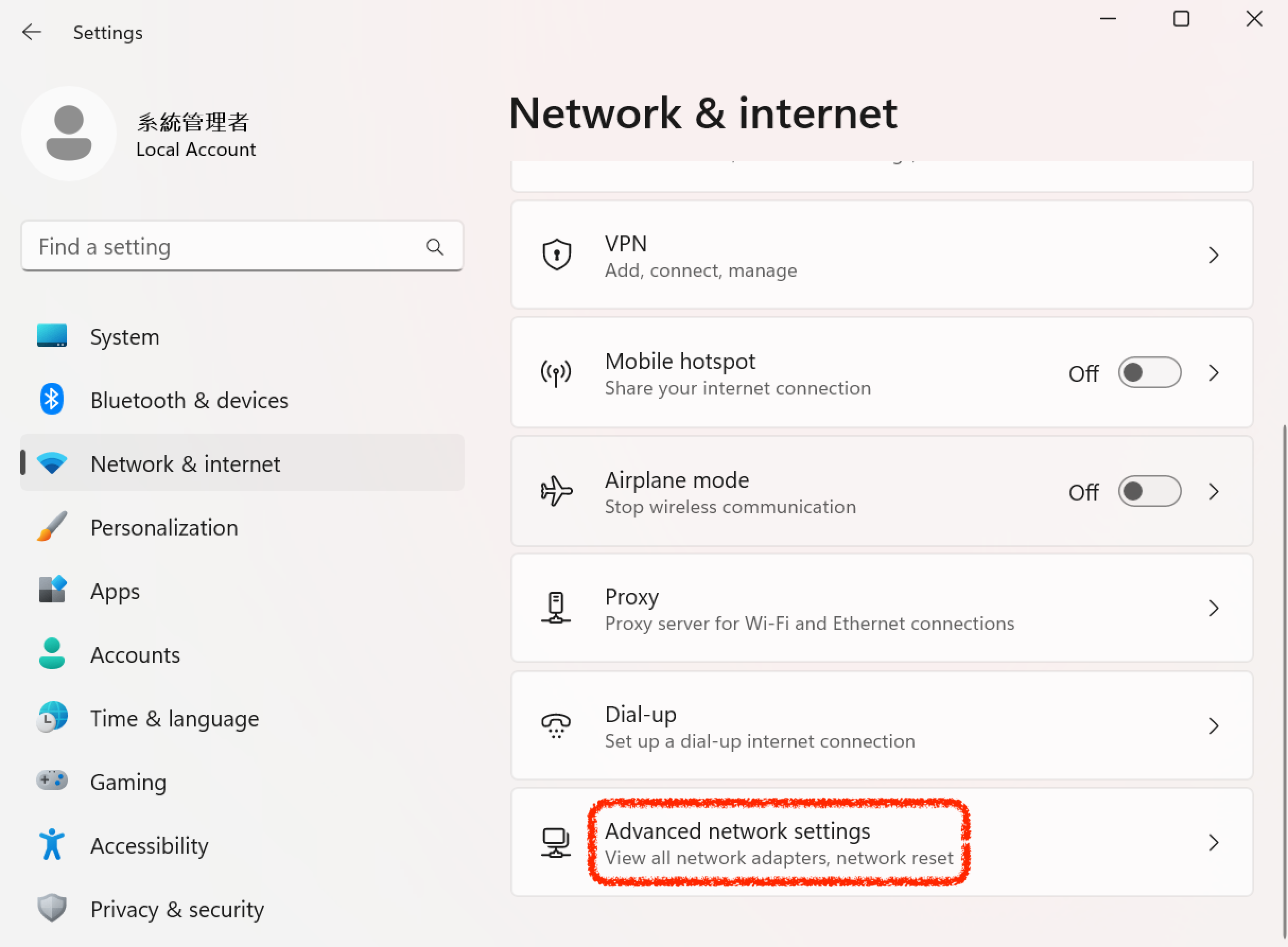Viewport: 1288px width, 947px height.
Task: Click the user profile avatar
Action: [x=69, y=134]
